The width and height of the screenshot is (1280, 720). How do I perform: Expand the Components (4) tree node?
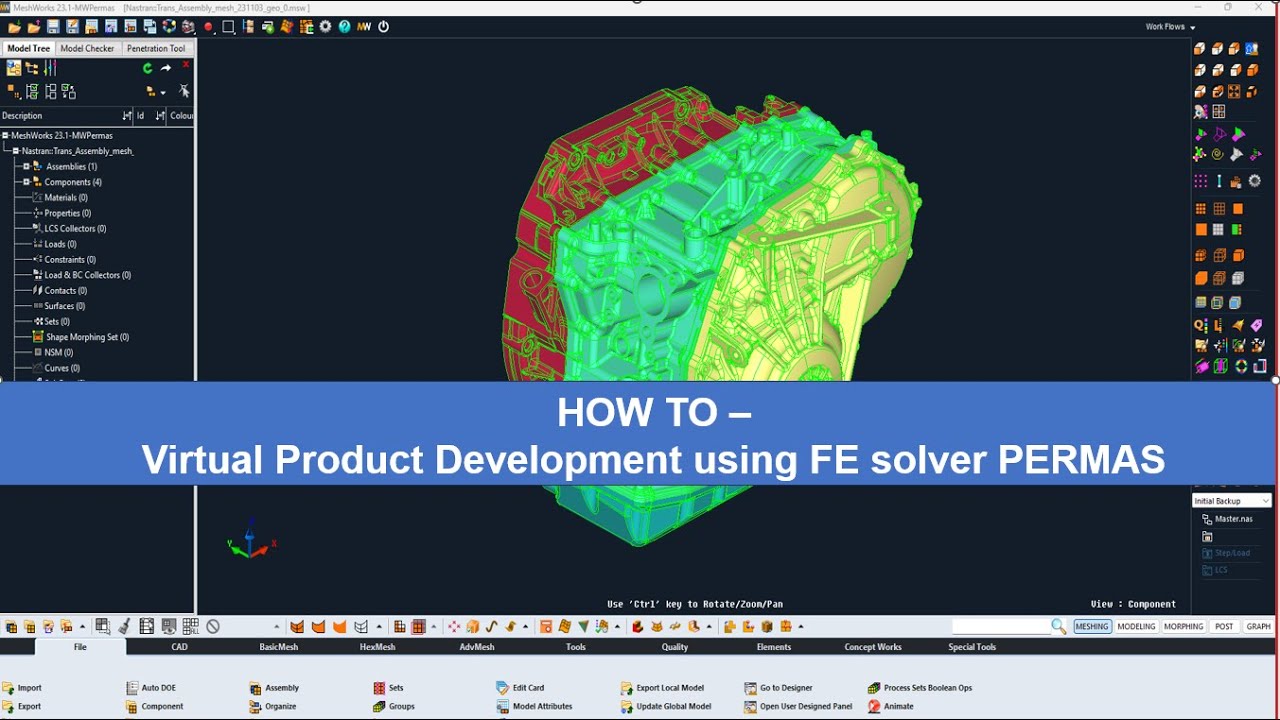click(26, 182)
